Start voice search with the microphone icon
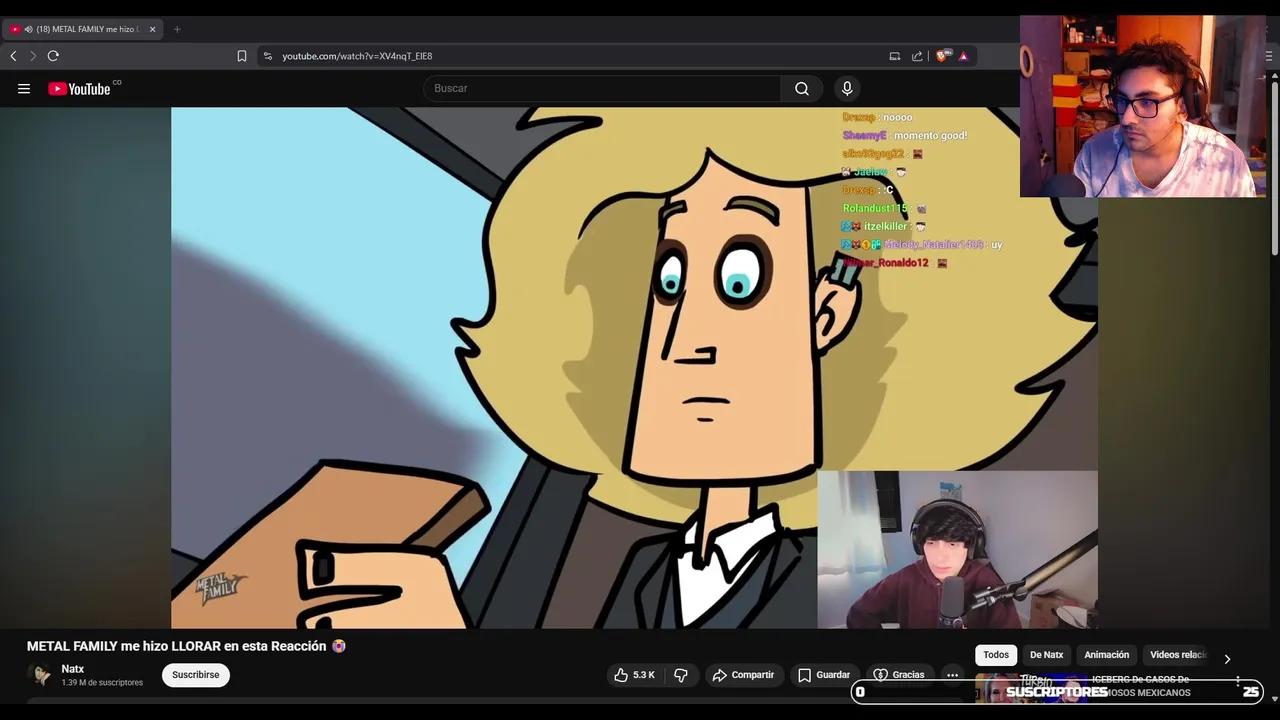The width and height of the screenshot is (1280, 720). point(847,89)
